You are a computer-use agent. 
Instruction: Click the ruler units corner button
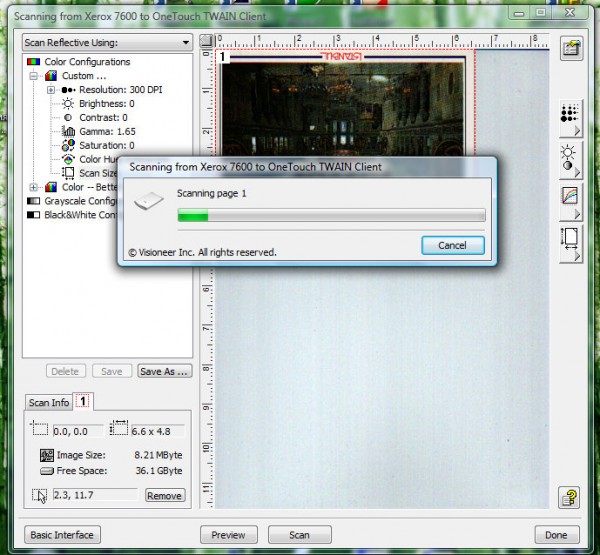pyautogui.click(x=206, y=41)
